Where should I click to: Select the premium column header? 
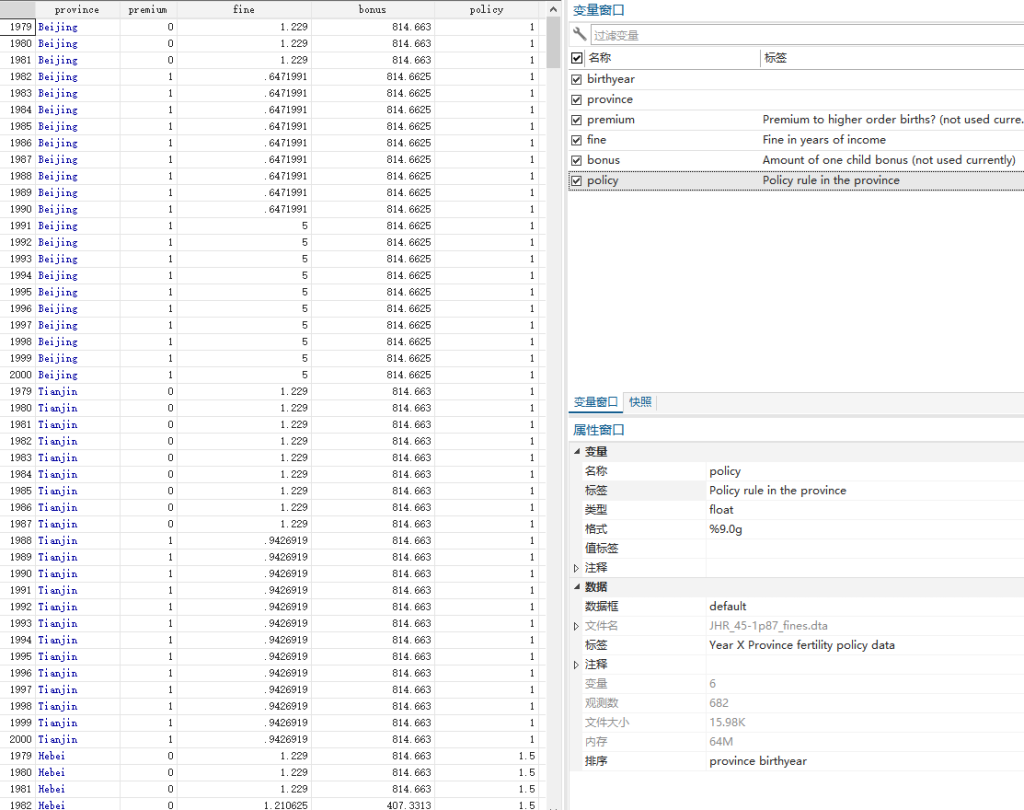(148, 9)
